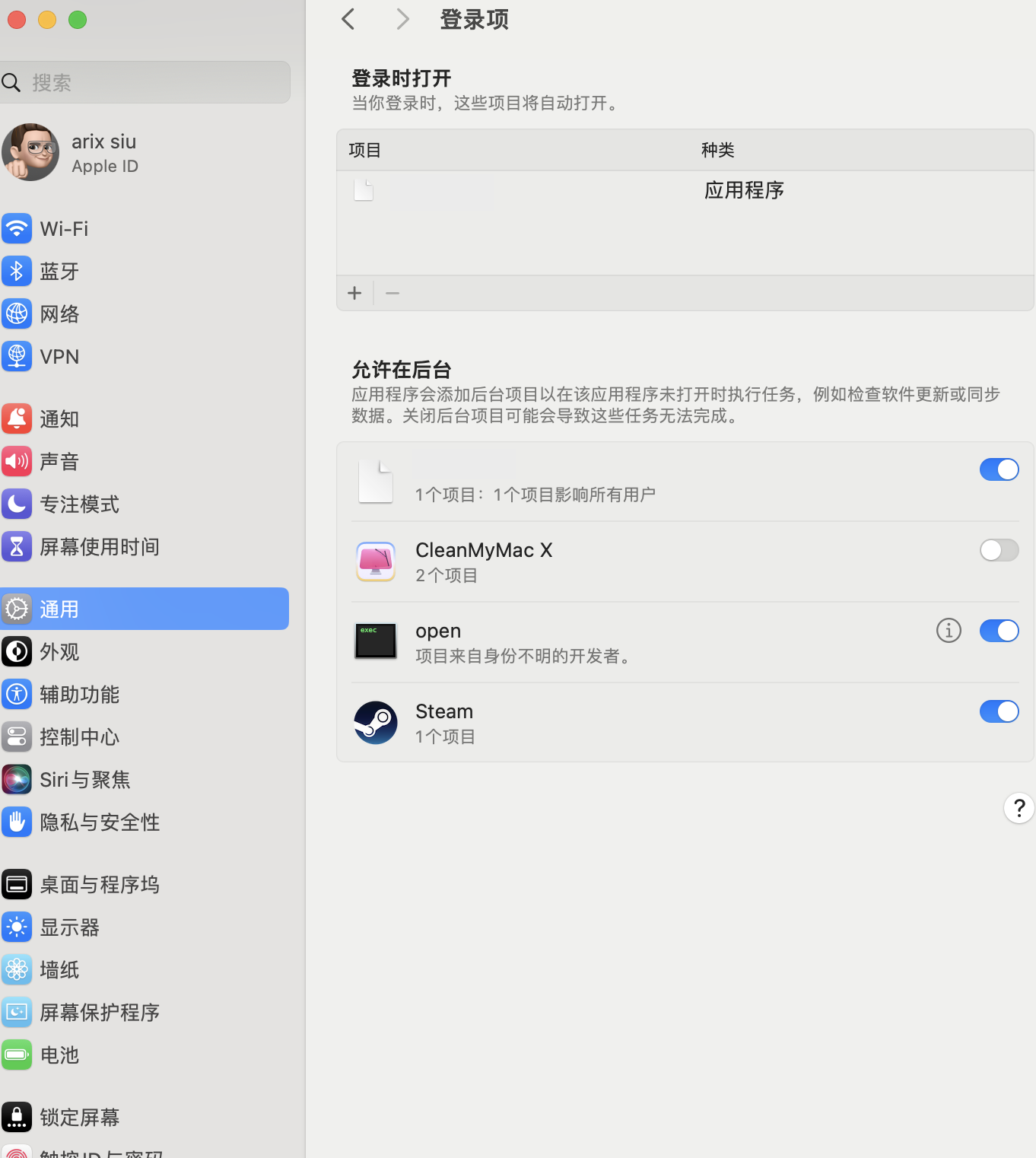This screenshot has height=1158, width=1036.
Task: Toggle the unnamed first background item switch
Action: tap(999, 469)
